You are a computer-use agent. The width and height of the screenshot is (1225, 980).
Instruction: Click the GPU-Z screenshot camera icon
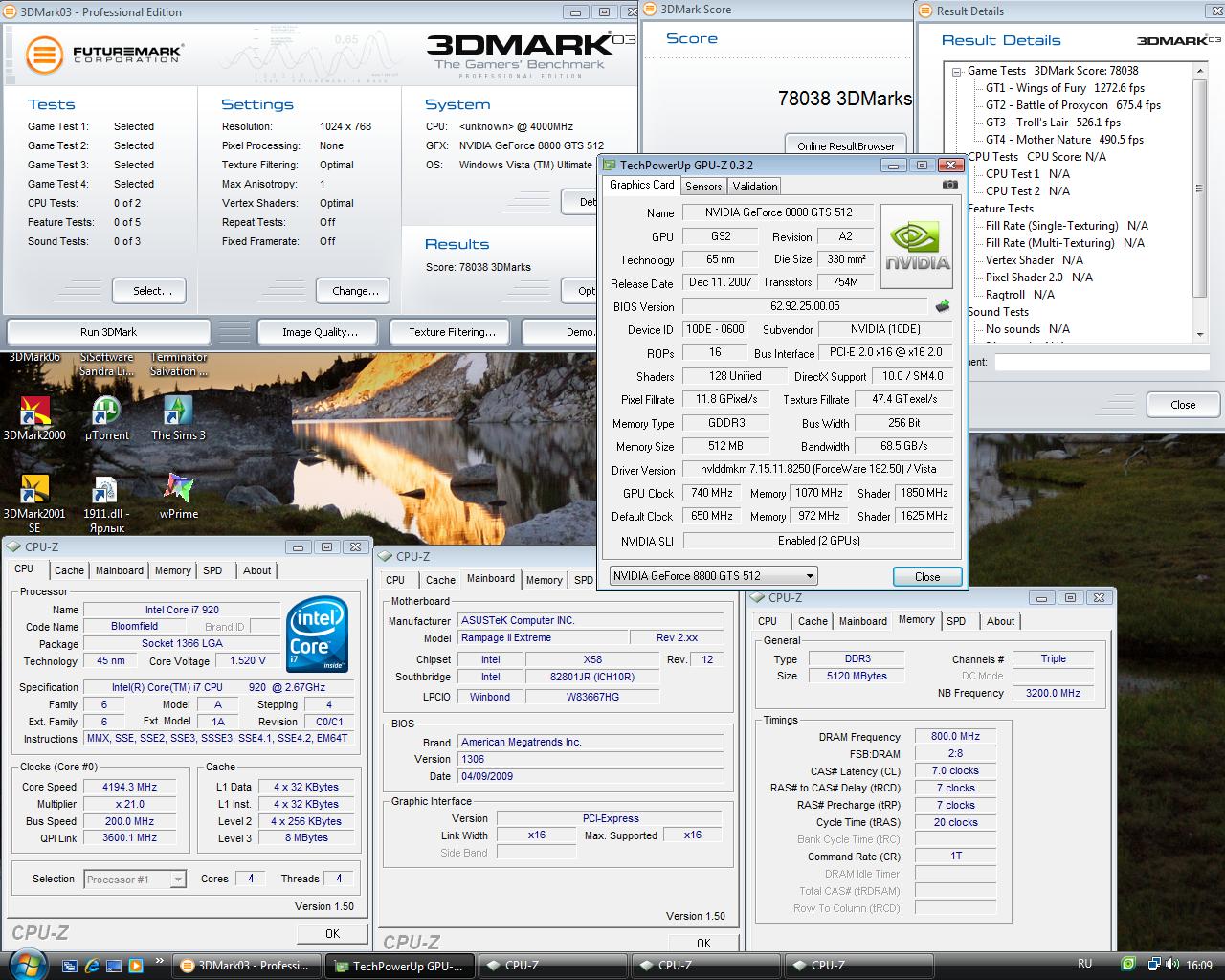coord(949,185)
